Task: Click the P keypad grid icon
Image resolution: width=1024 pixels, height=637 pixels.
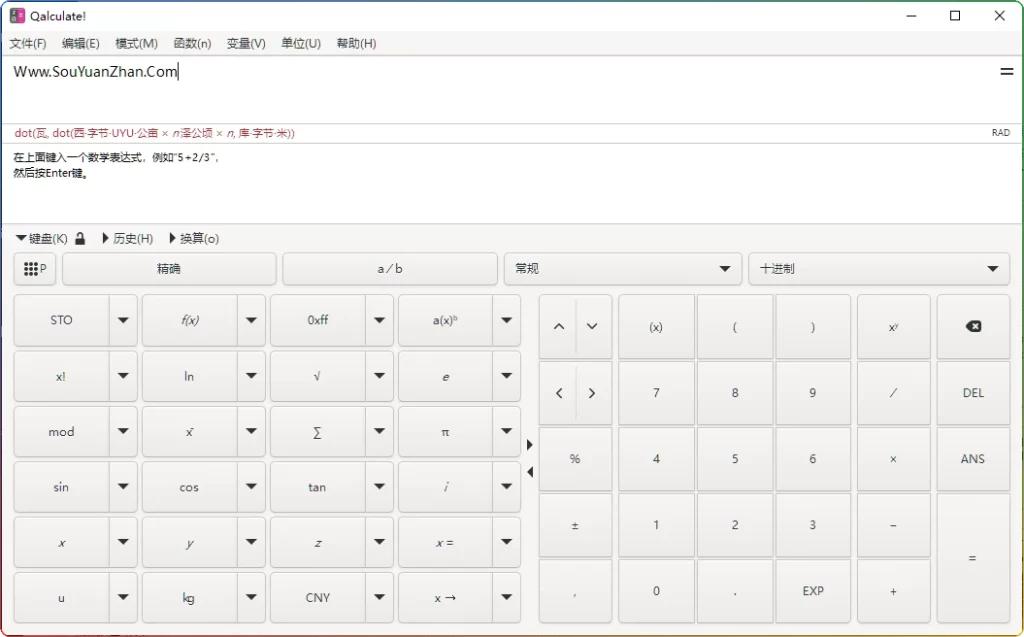Action: [34, 268]
